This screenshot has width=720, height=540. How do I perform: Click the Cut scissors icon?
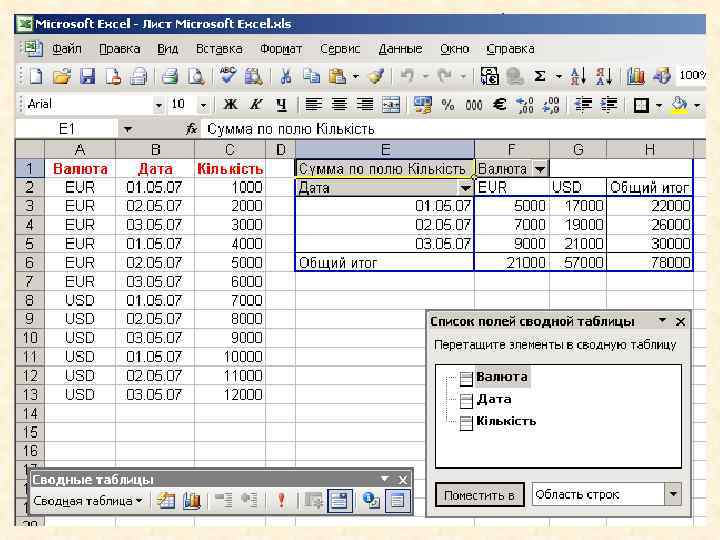coord(286,76)
